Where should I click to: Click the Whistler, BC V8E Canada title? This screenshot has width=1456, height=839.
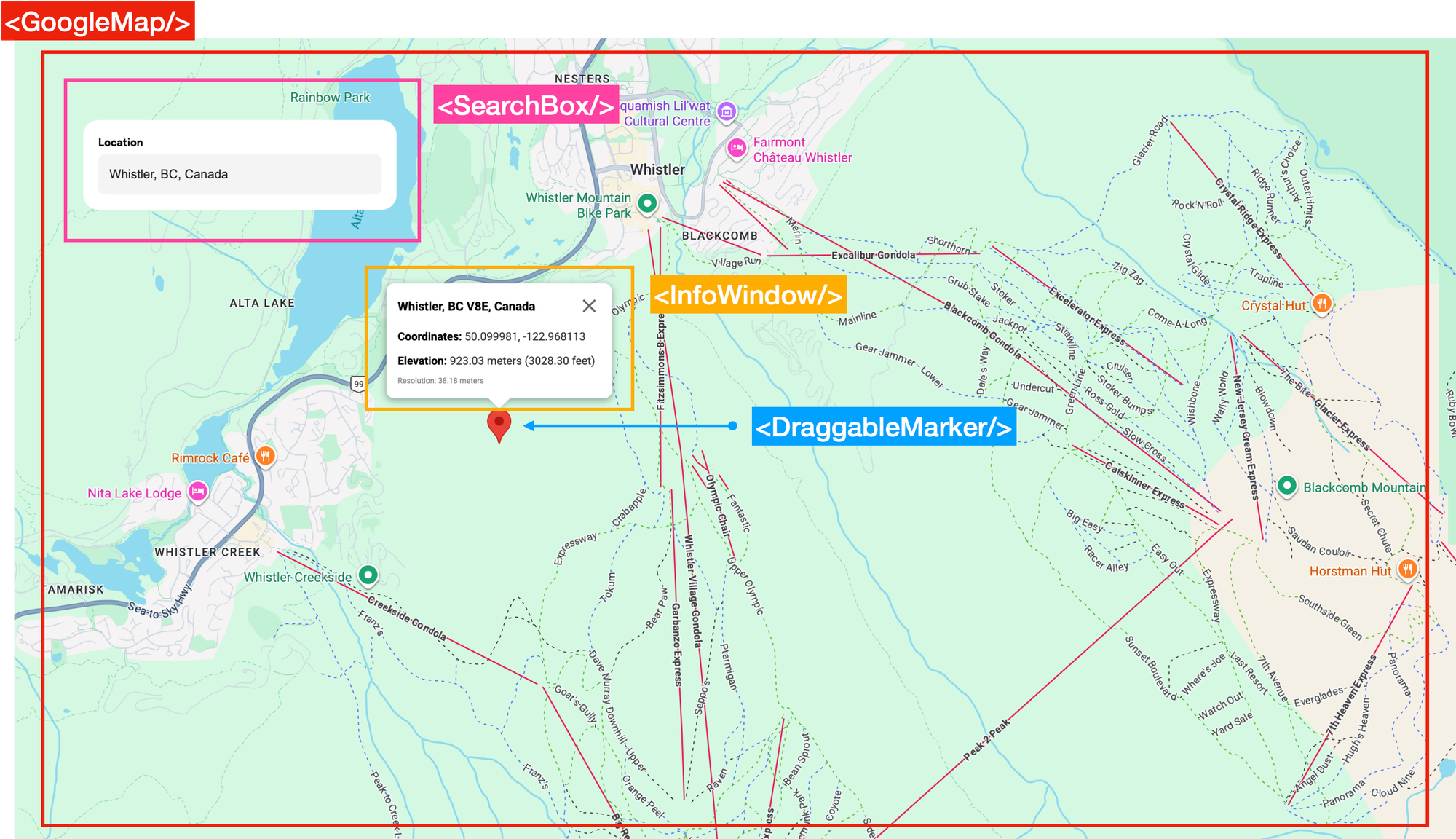[x=466, y=306]
